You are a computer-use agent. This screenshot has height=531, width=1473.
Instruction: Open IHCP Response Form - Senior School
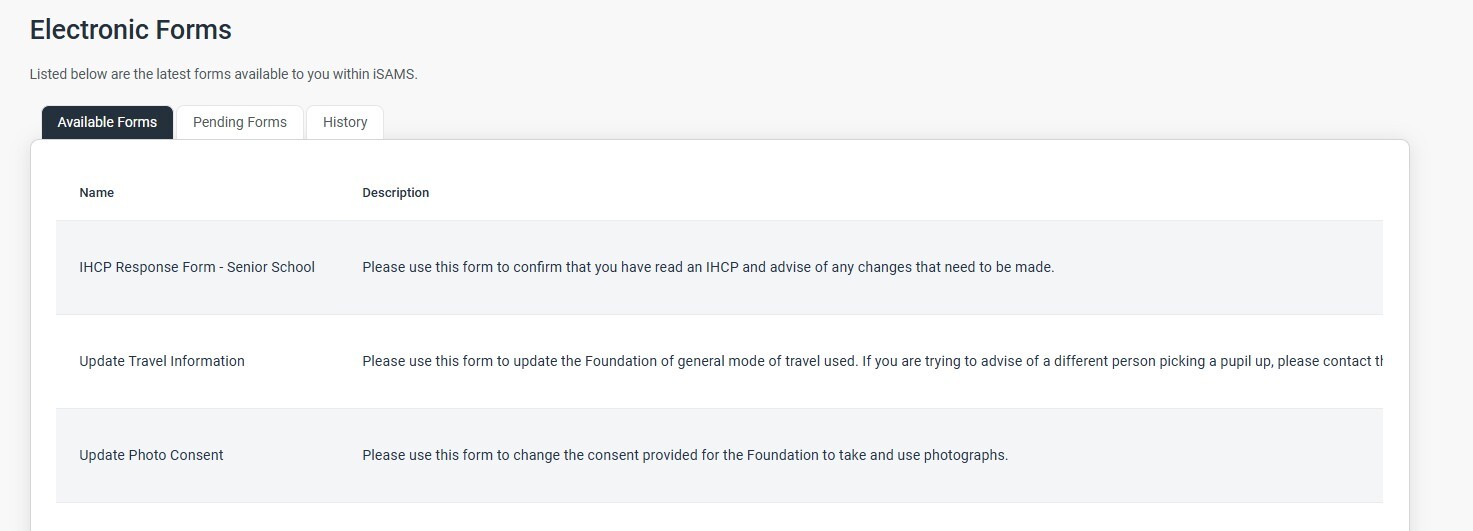click(197, 267)
